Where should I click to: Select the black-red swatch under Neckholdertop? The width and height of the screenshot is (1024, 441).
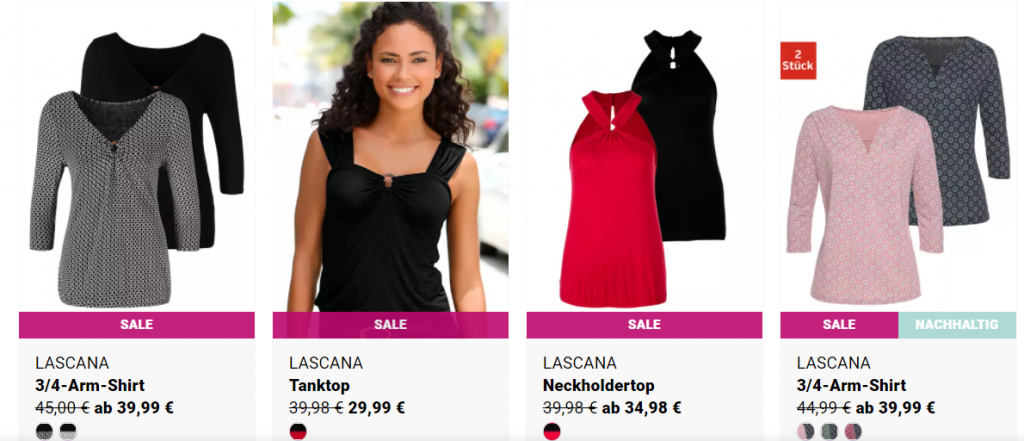[552, 432]
